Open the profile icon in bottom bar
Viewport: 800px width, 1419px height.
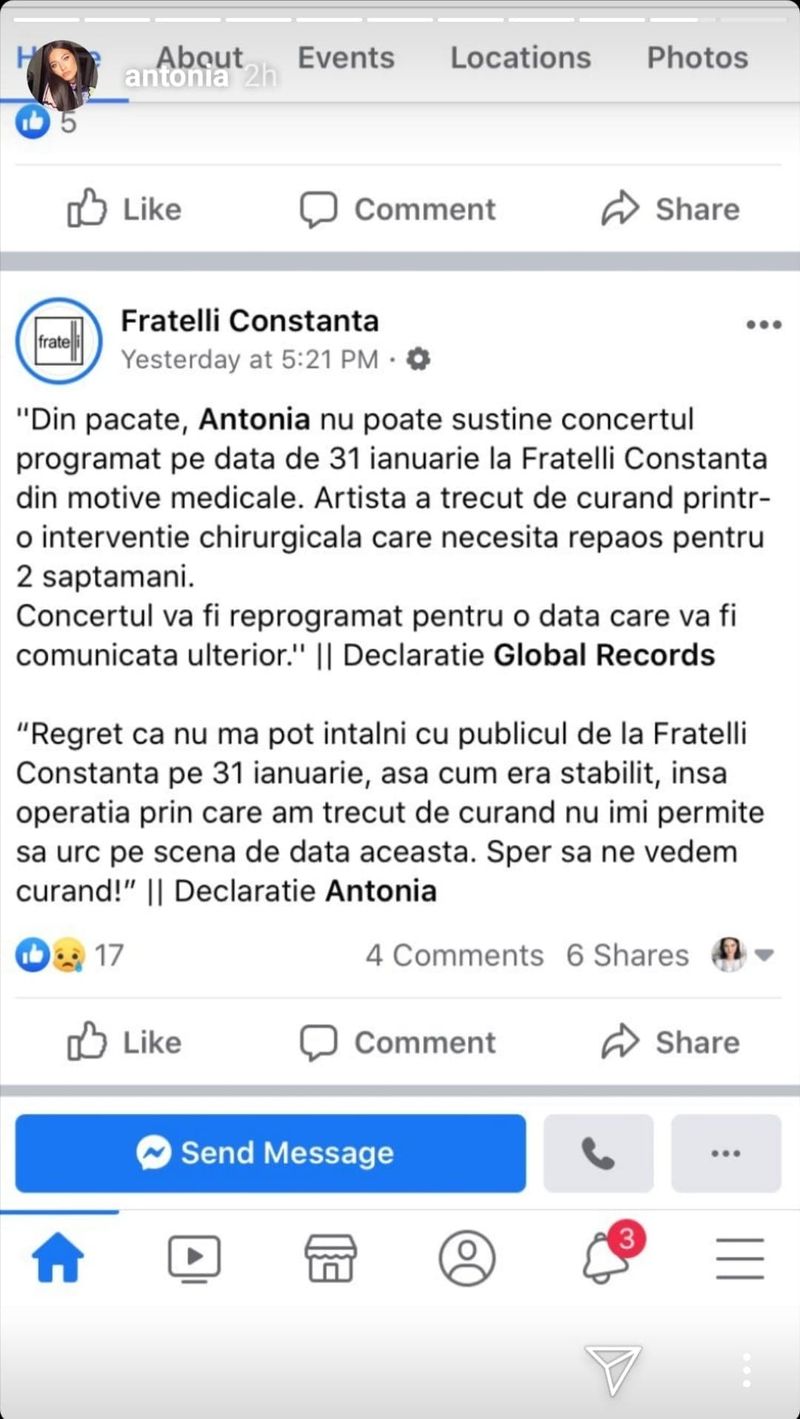(x=467, y=1257)
